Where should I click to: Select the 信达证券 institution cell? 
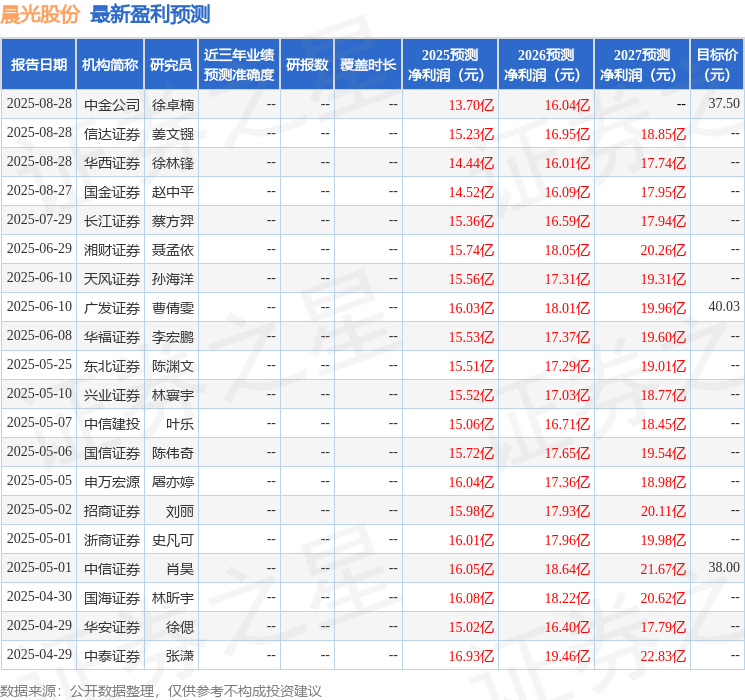pyautogui.click(x=112, y=134)
